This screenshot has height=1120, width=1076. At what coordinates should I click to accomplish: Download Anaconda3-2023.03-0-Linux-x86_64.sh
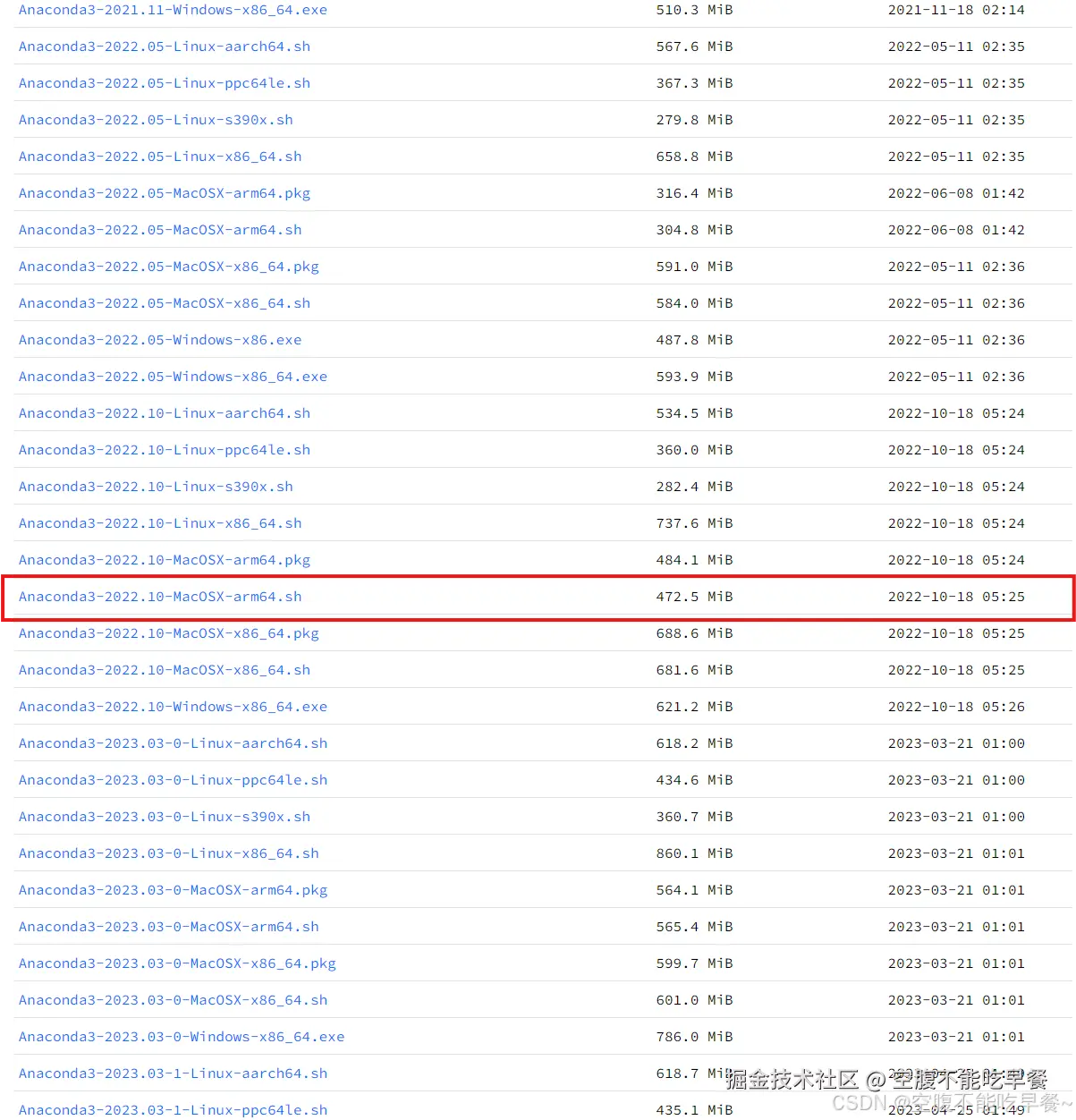(x=169, y=853)
